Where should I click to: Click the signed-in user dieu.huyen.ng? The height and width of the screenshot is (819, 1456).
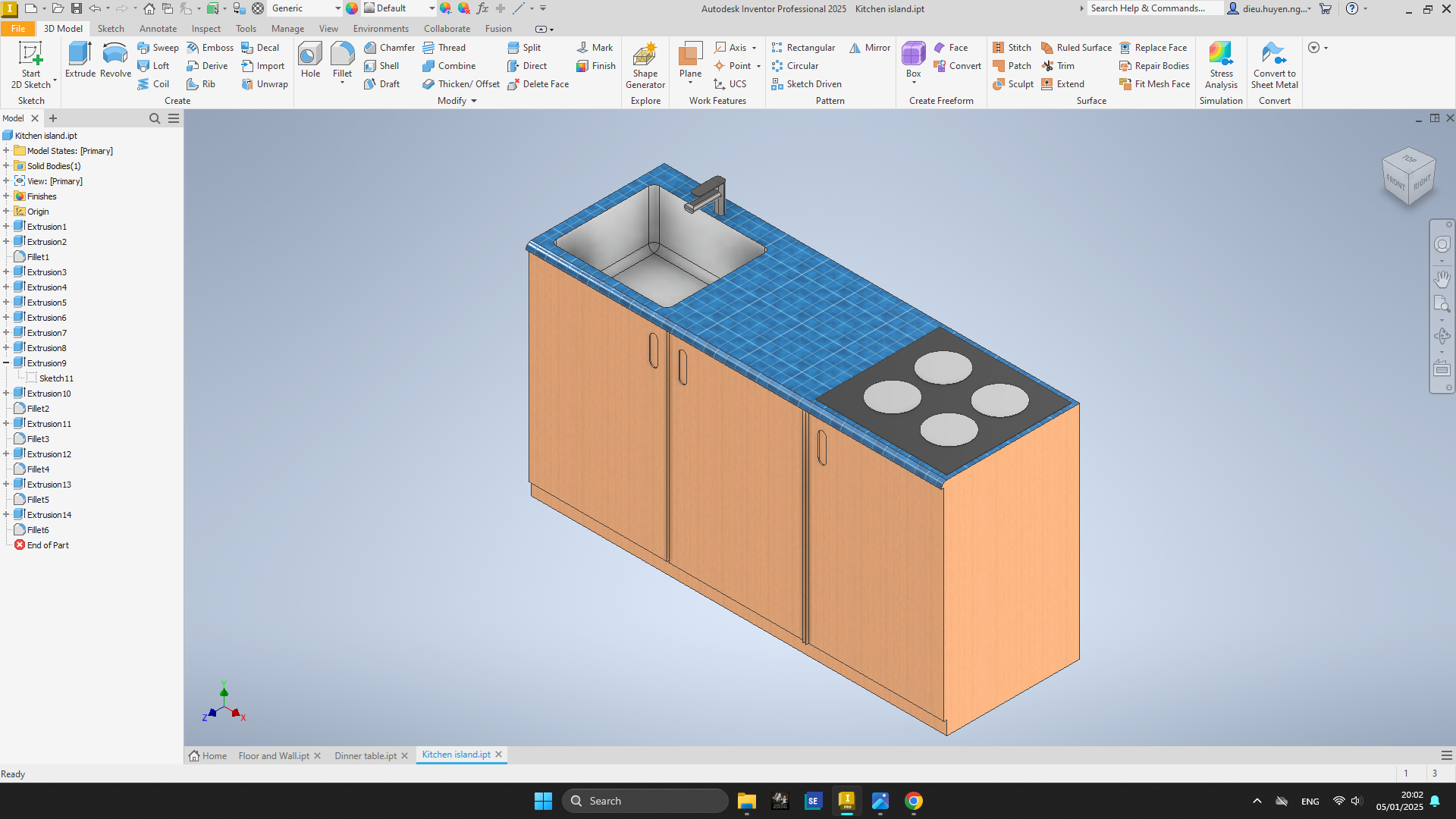[x=1269, y=8]
